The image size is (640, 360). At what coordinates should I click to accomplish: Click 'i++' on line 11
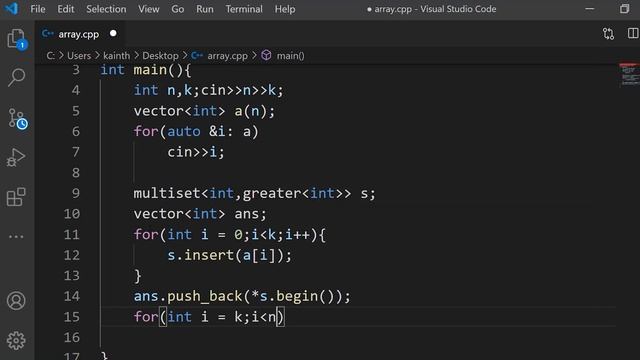[297, 235]
